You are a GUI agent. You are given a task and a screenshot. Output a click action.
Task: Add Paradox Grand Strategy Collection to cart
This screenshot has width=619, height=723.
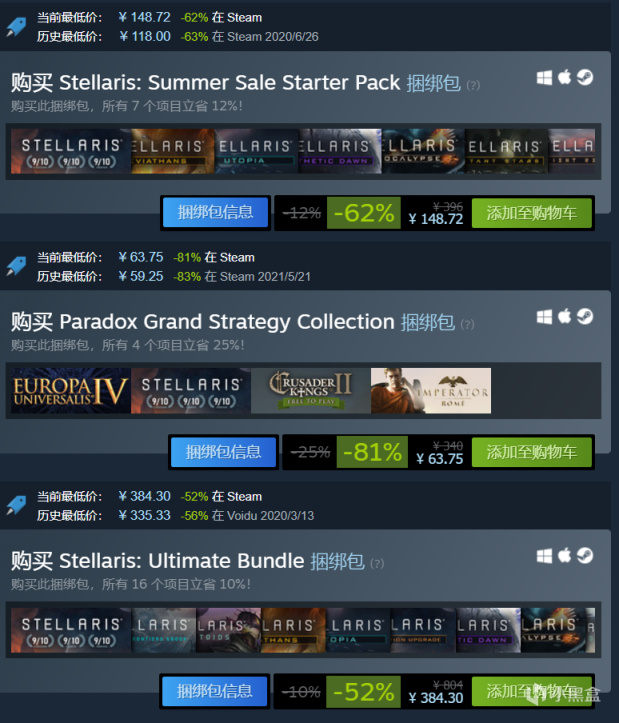(532, 452)
